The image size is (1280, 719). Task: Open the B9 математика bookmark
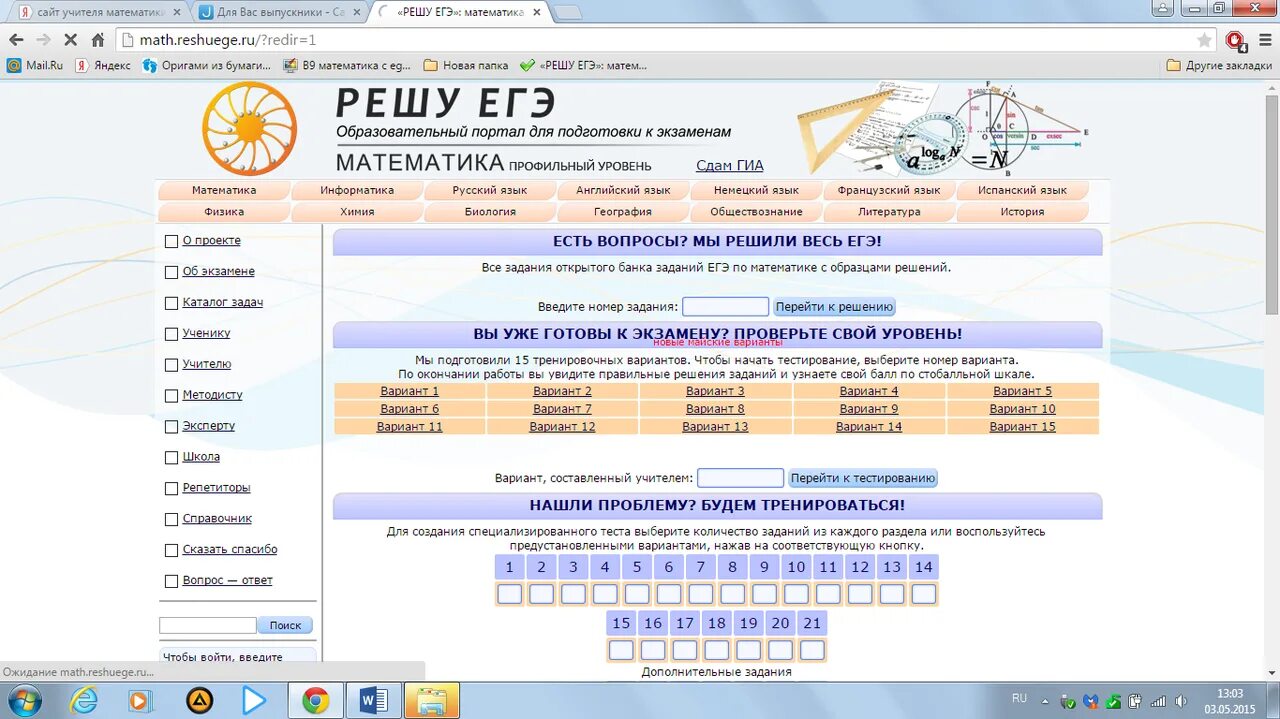348,65
